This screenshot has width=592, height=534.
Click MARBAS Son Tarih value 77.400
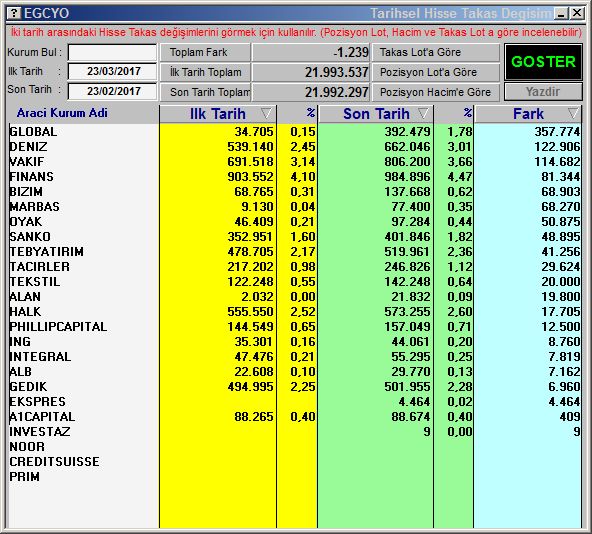[411, 207]
